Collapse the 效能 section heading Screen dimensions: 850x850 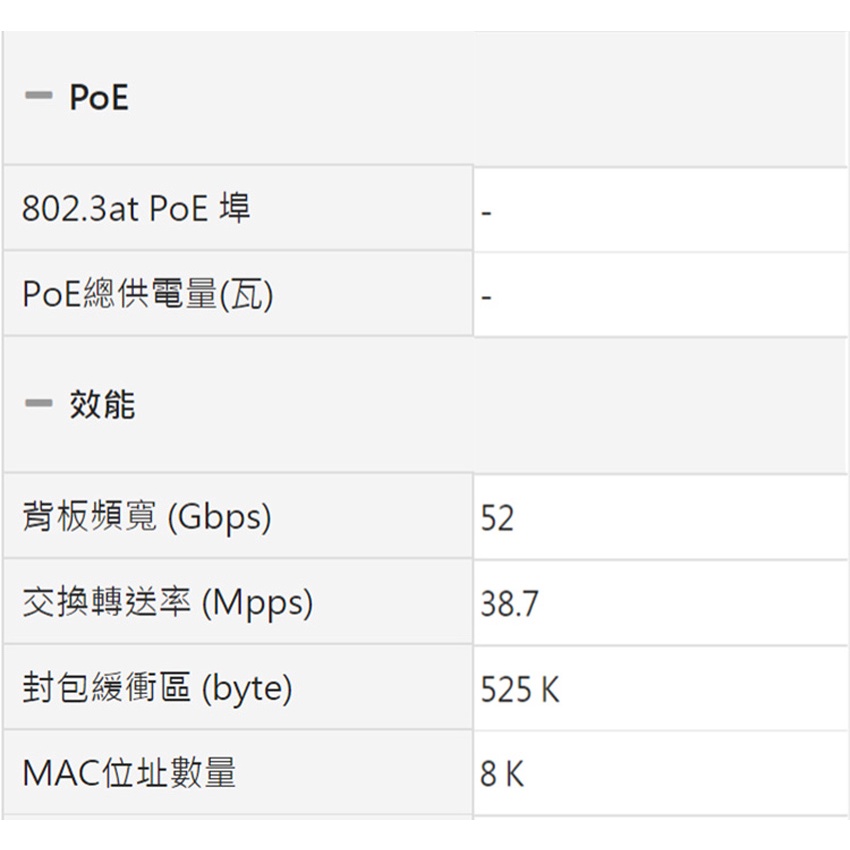coord(102,405)
